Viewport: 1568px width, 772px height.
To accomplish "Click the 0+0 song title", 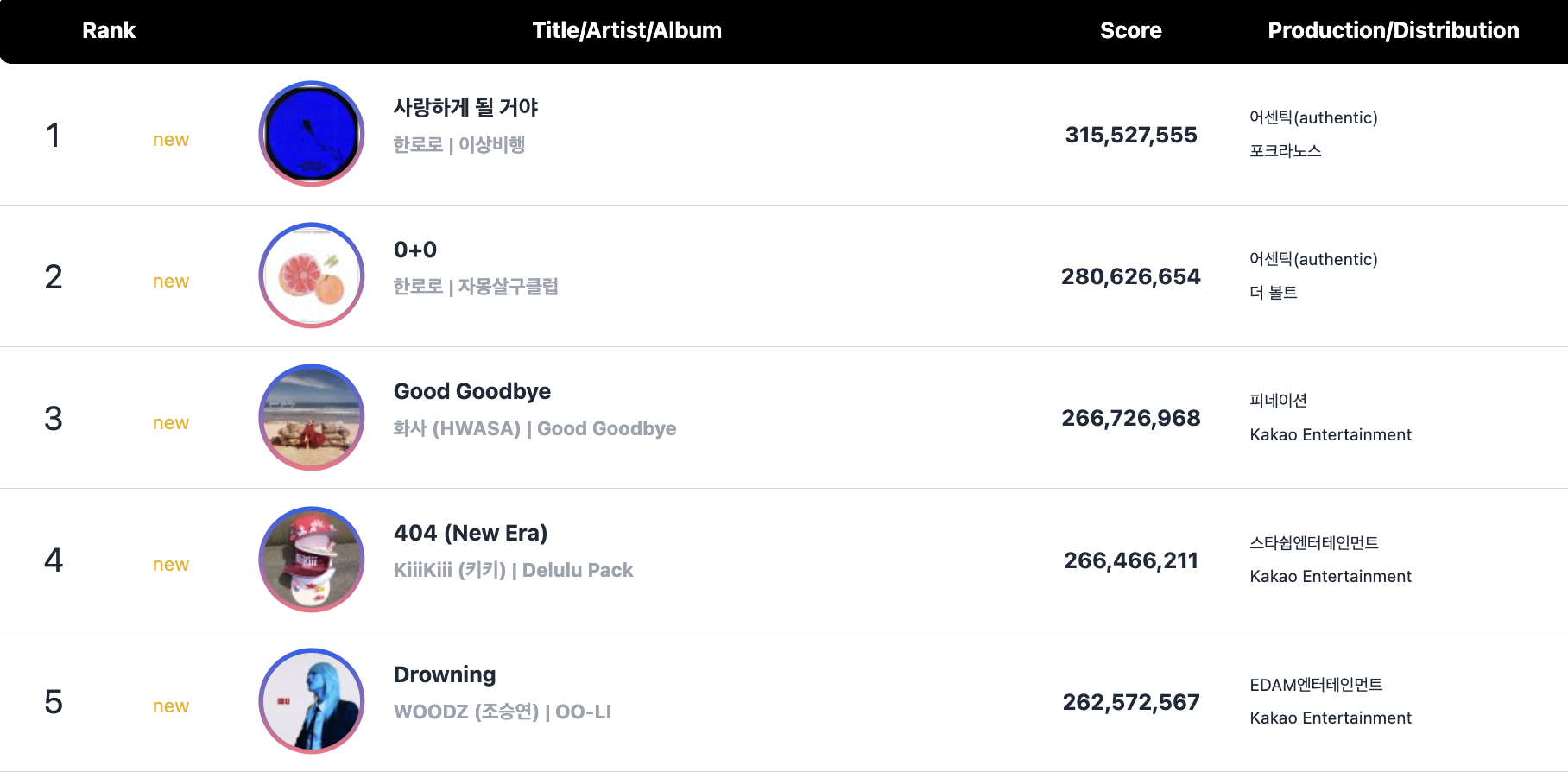I will pyautogui.click(x=415, y=250).
